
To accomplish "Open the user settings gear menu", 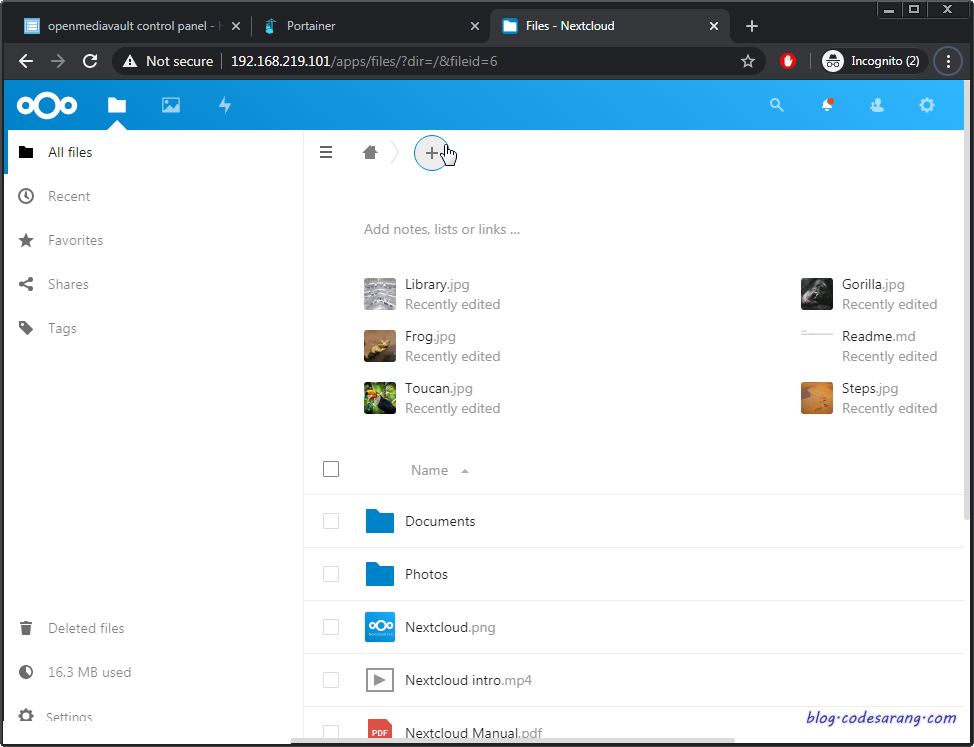I will coord(927,105).
